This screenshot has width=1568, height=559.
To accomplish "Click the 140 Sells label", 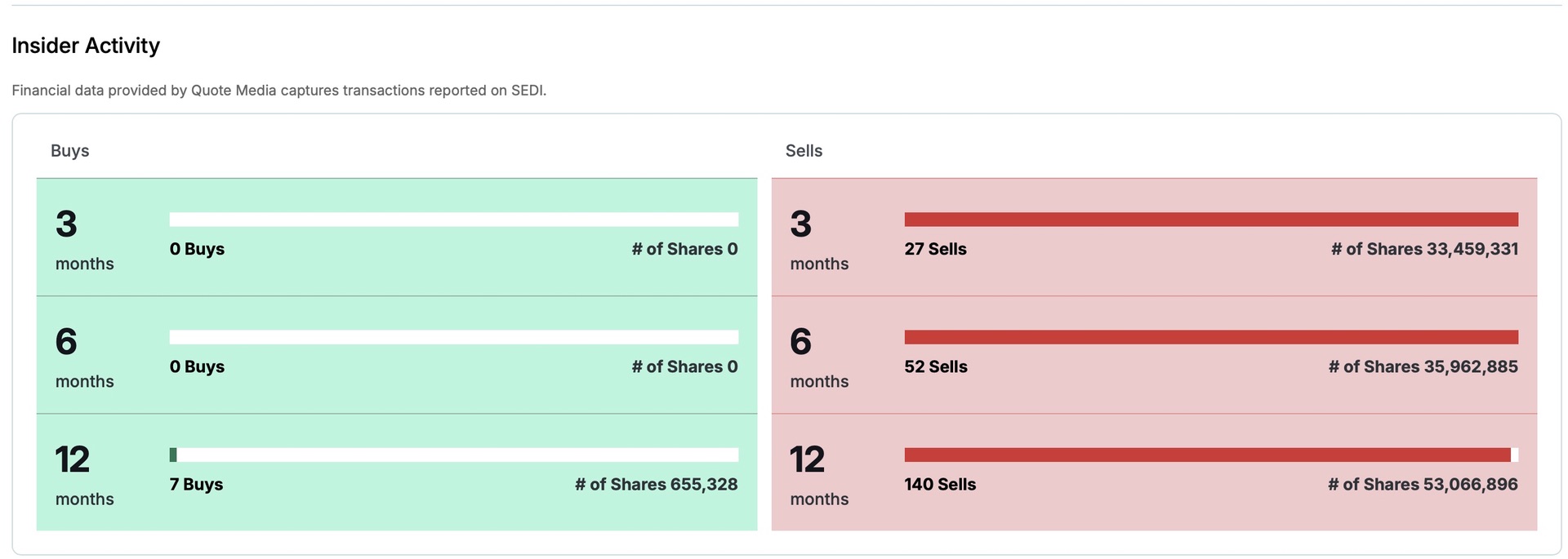I will click(940, 485).
